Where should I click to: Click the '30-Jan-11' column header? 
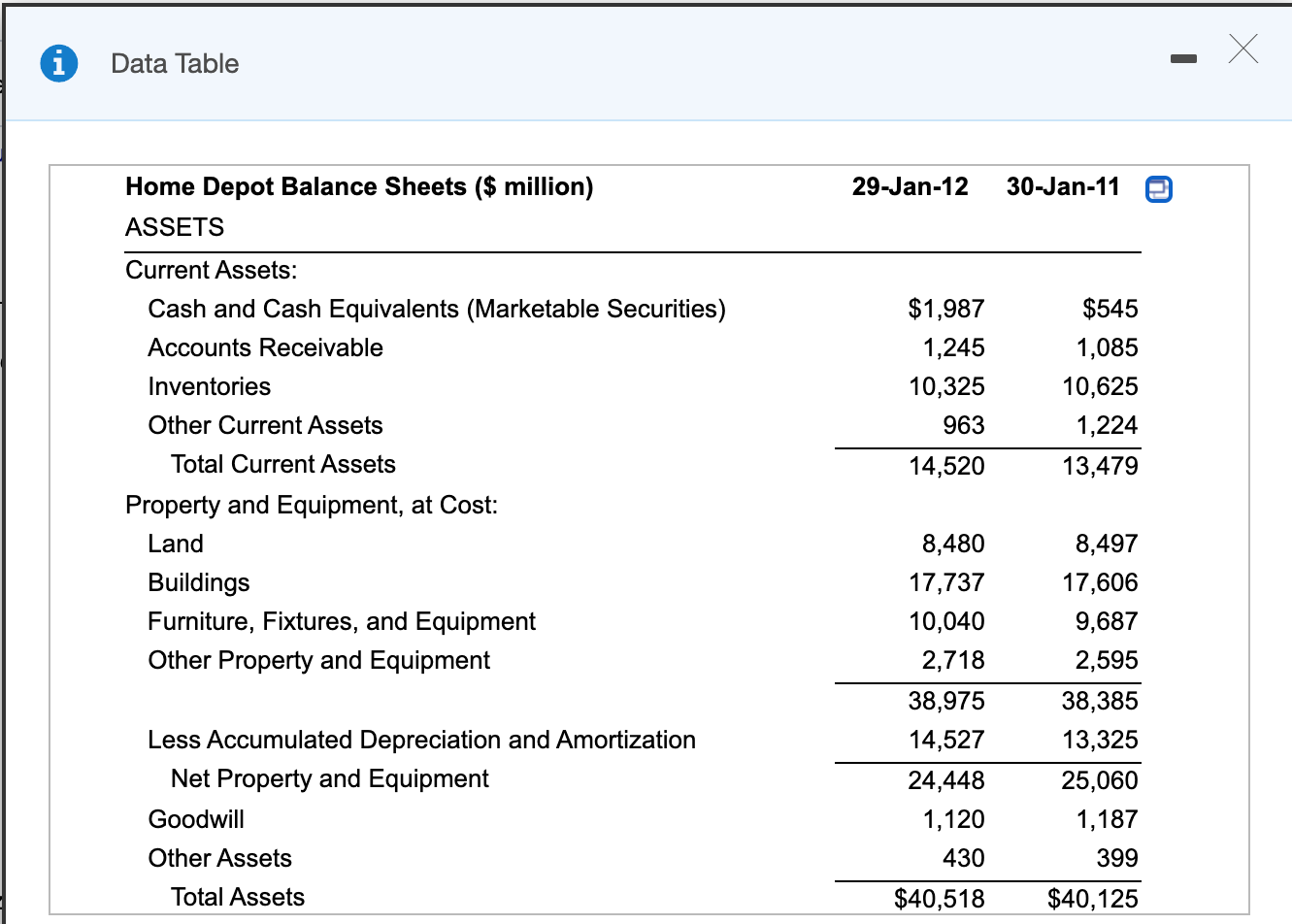pos(1063,186)
